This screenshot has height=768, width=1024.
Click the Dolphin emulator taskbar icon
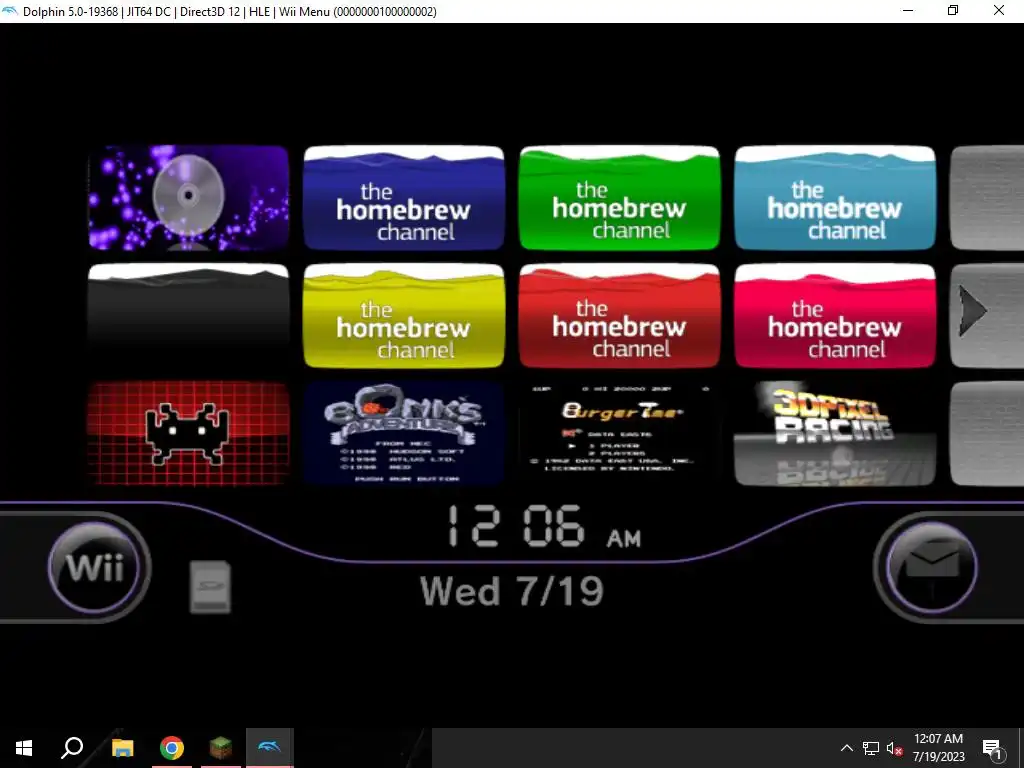coord(270,748)
